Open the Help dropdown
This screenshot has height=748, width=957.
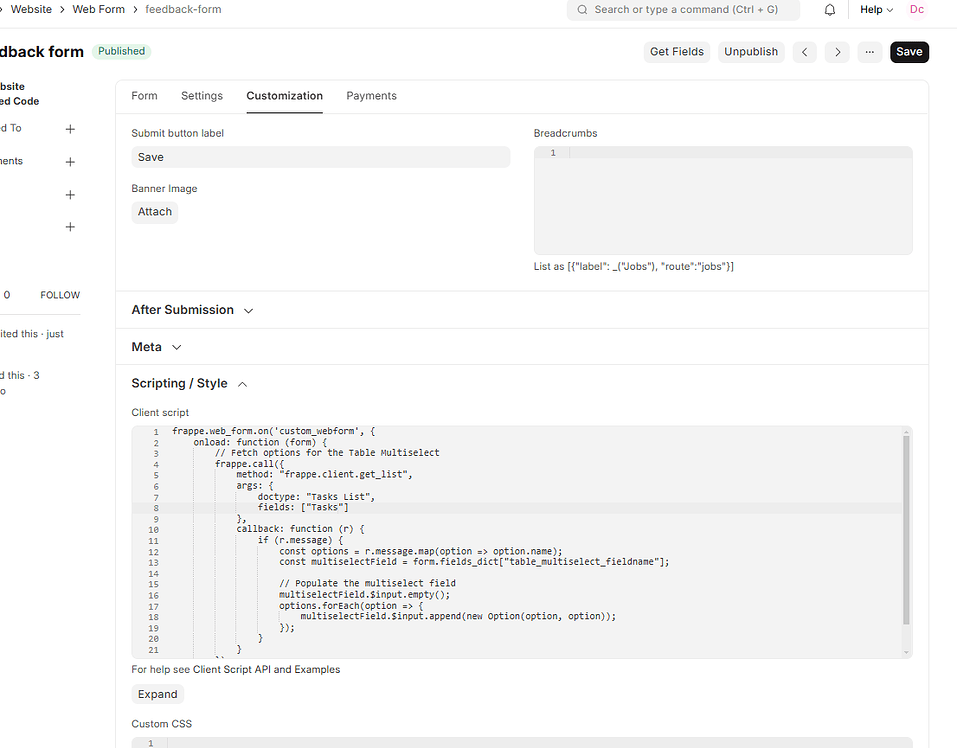pyautogui.click(x=876, y=10)
